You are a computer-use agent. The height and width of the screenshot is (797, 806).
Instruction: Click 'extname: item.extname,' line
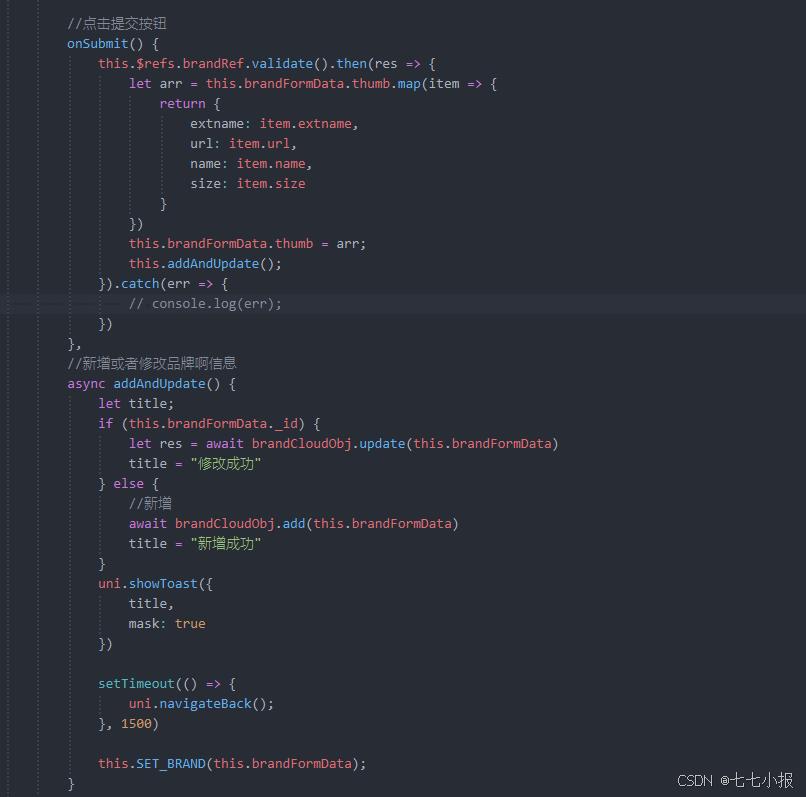point(274,124)
